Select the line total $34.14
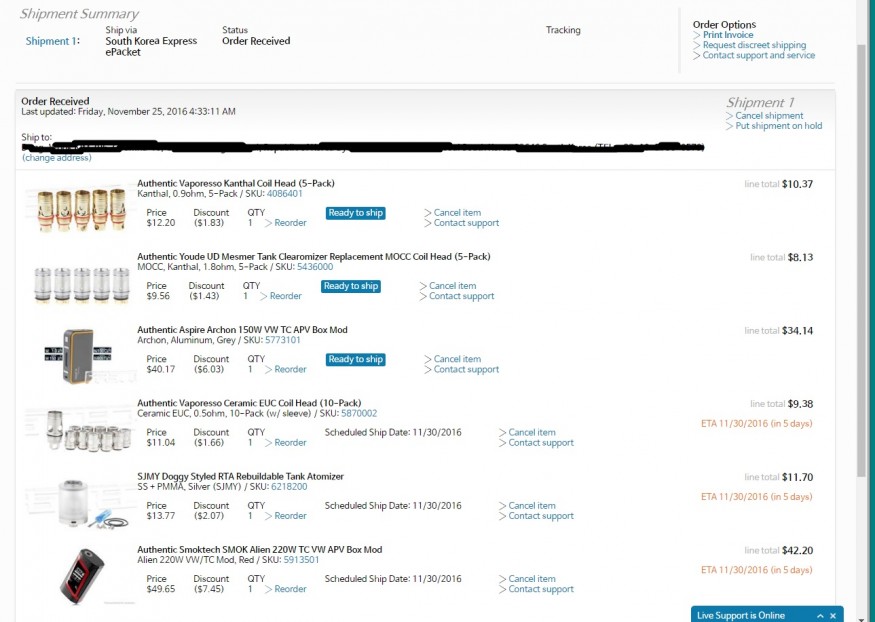 click(x=797, y=331)
